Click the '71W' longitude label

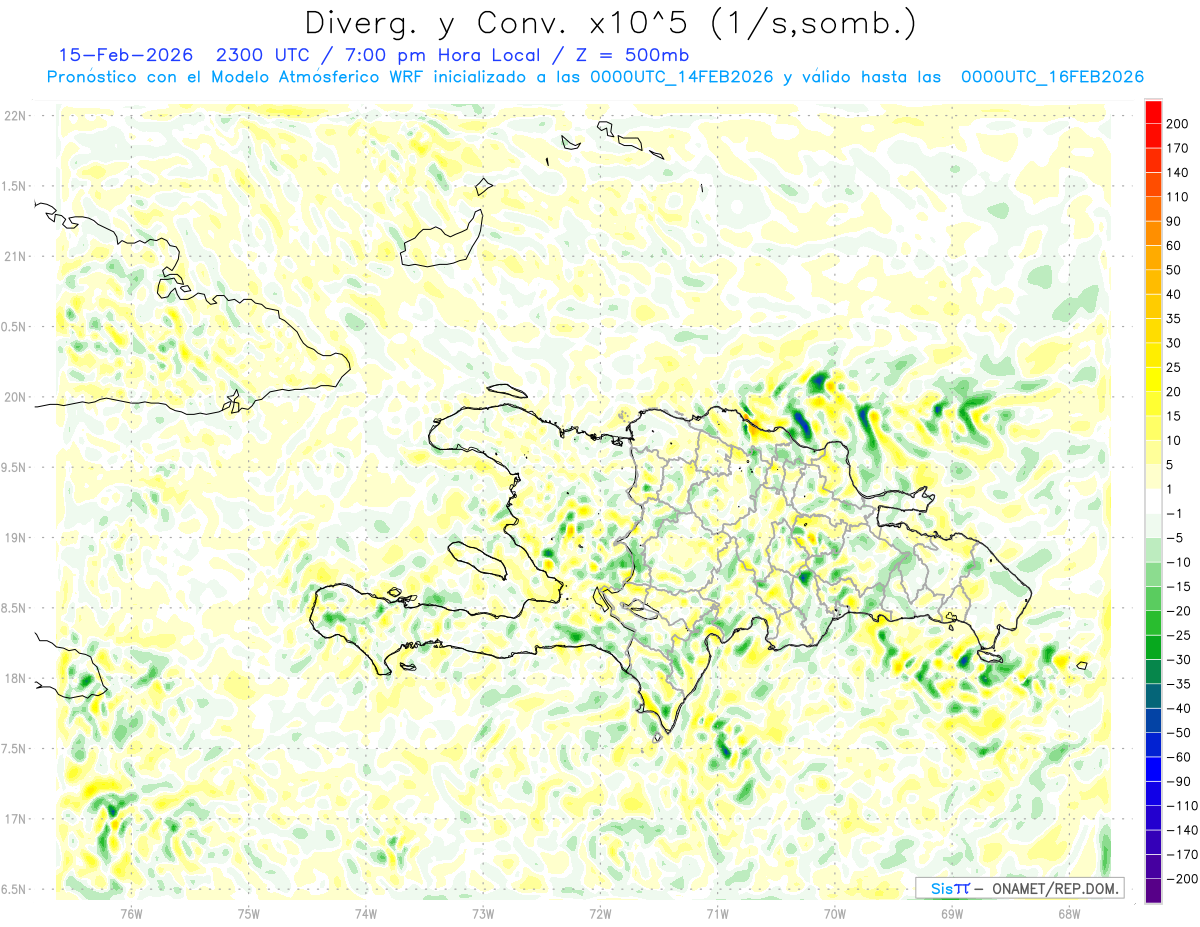(x=717, y=913)
